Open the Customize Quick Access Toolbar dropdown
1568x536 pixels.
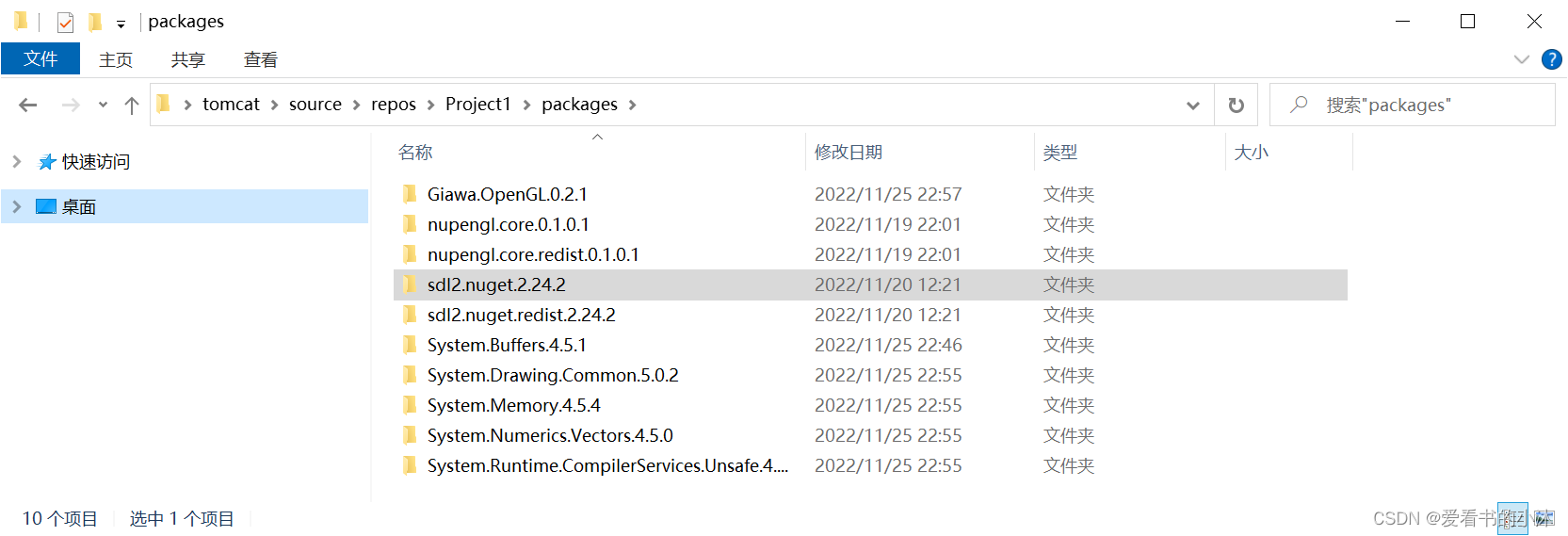(x=121, y=24)
